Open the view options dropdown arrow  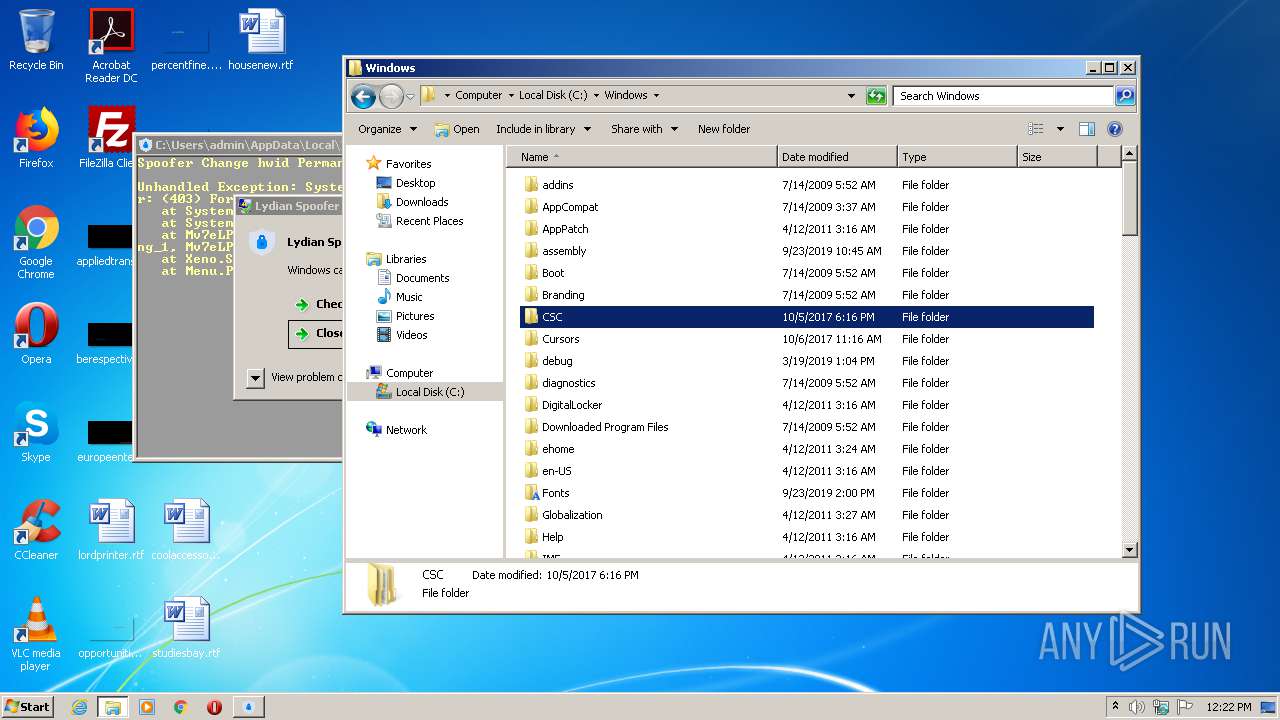click(1060, 129)
